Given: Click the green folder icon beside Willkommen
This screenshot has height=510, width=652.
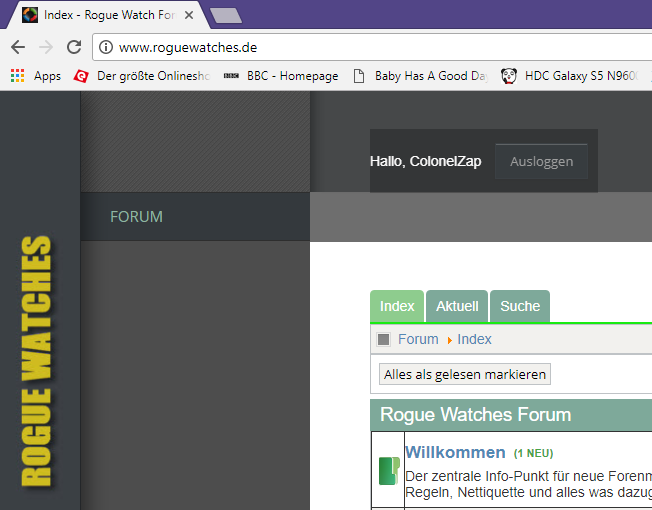Looking at the screenshot, I should 388,471.
